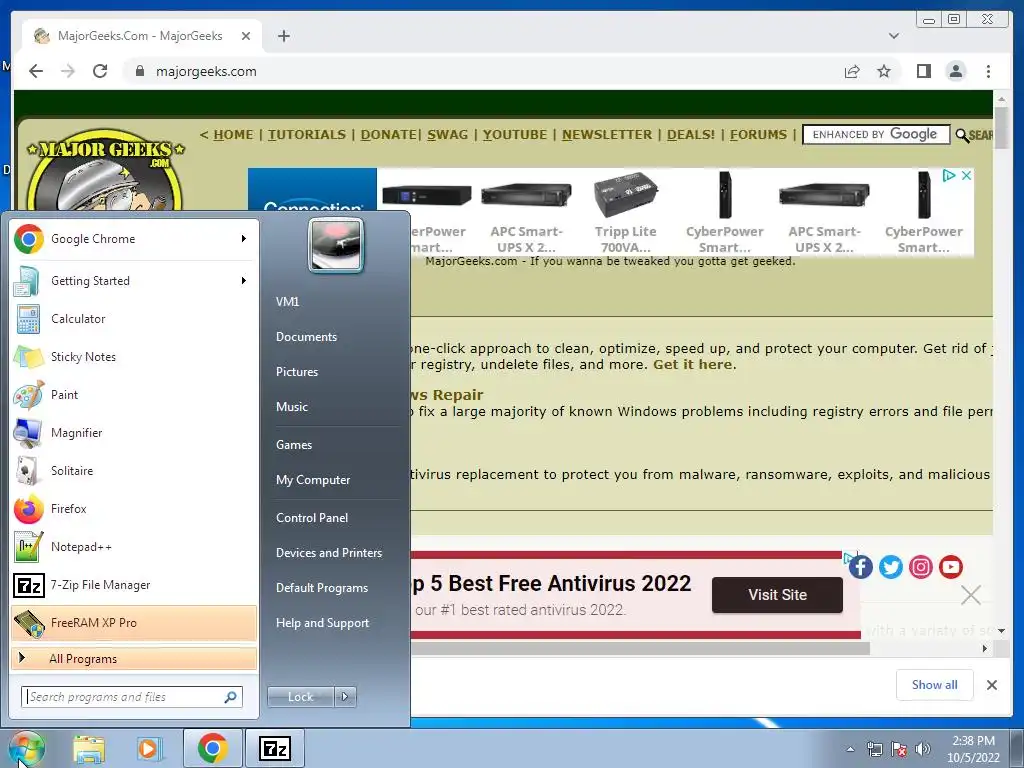Launch FreeRAM XP Pro from Start menu
This screenshot has height=768, width=1024.
pos(134,622)
